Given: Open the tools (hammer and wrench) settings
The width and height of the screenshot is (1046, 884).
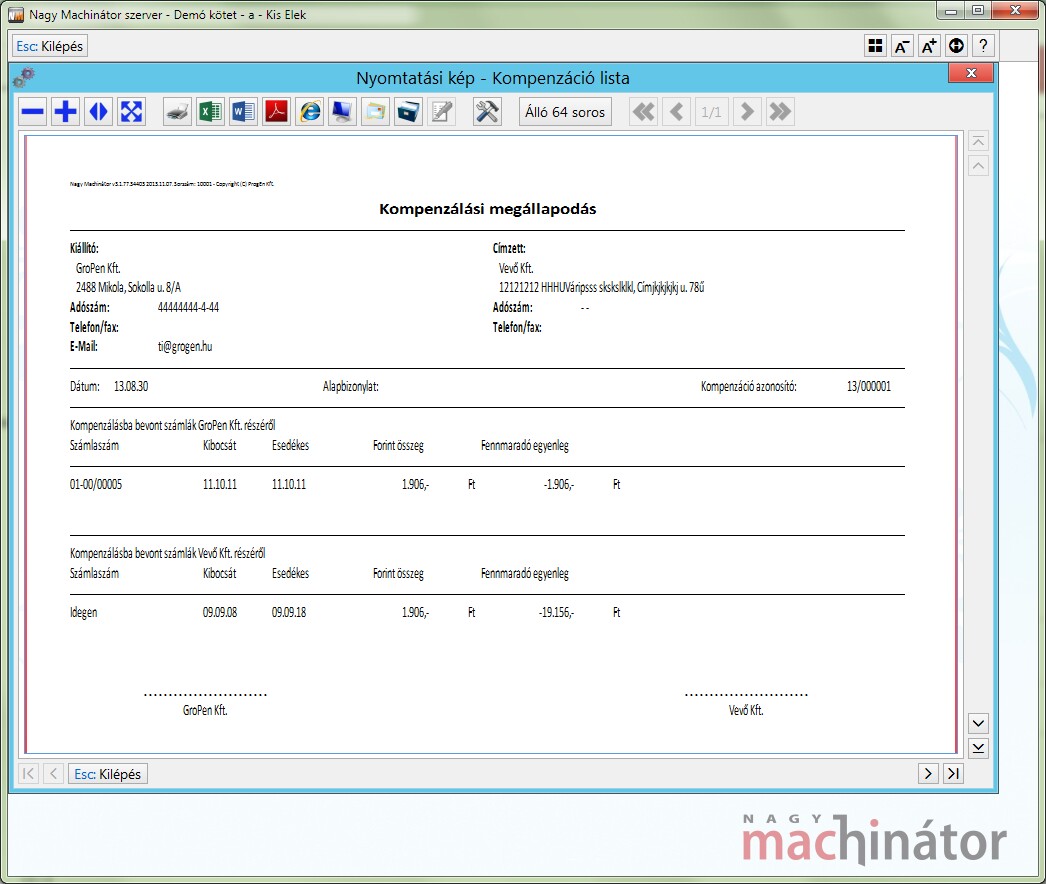Looking at the screenshot, I should click(x=487, y=112).
